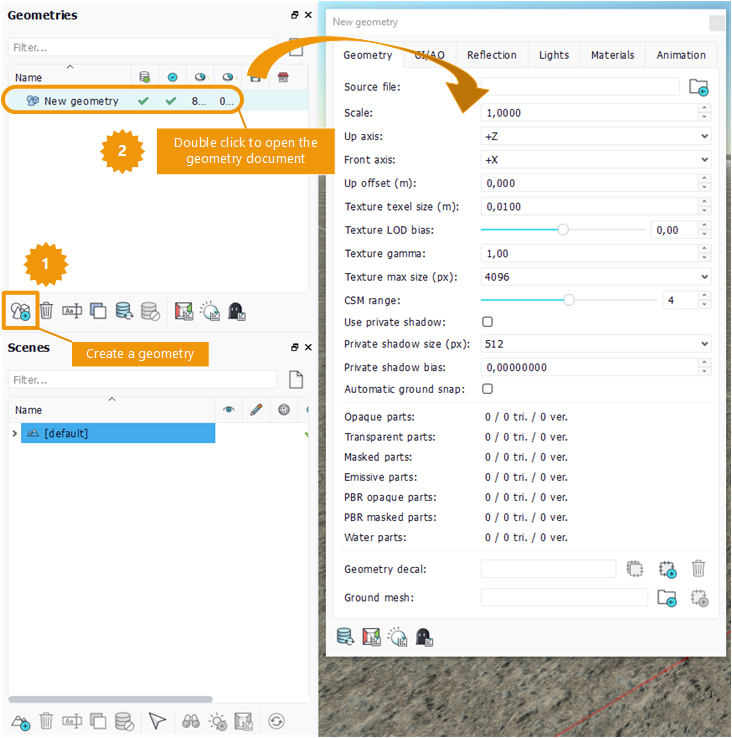
Task: Open the Materials tab
Action: [x=612, y=55]
